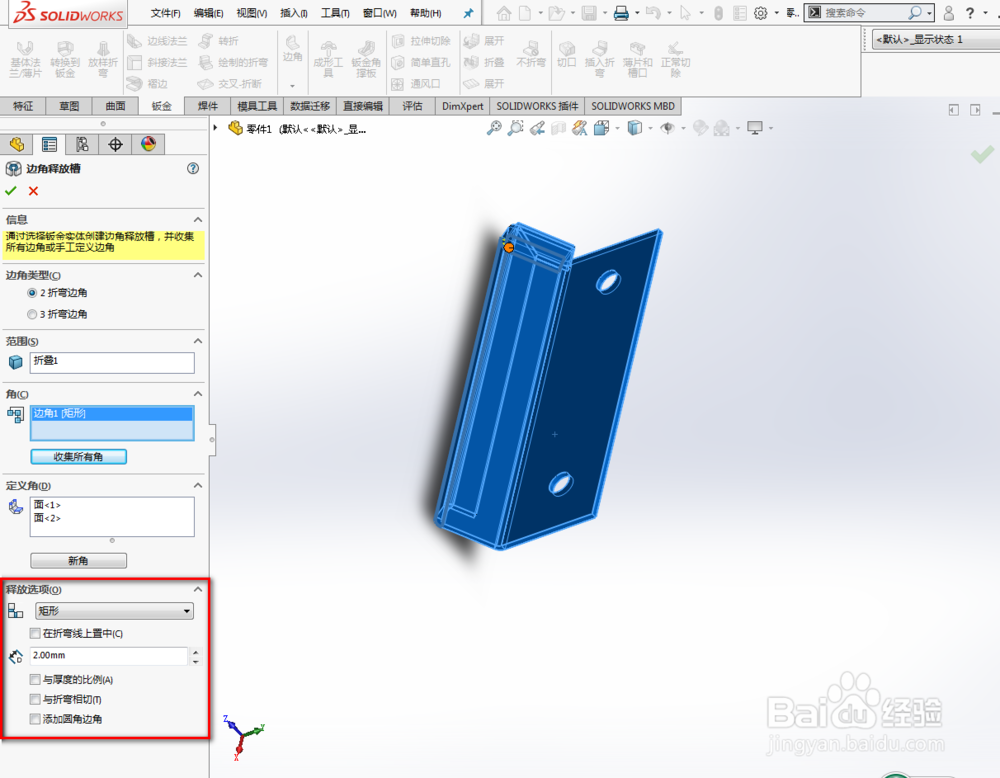Enable 与折弯相切 checkbox
Image resolution: width=1000 pixels, height=778 pixels.
coord(35,700)
